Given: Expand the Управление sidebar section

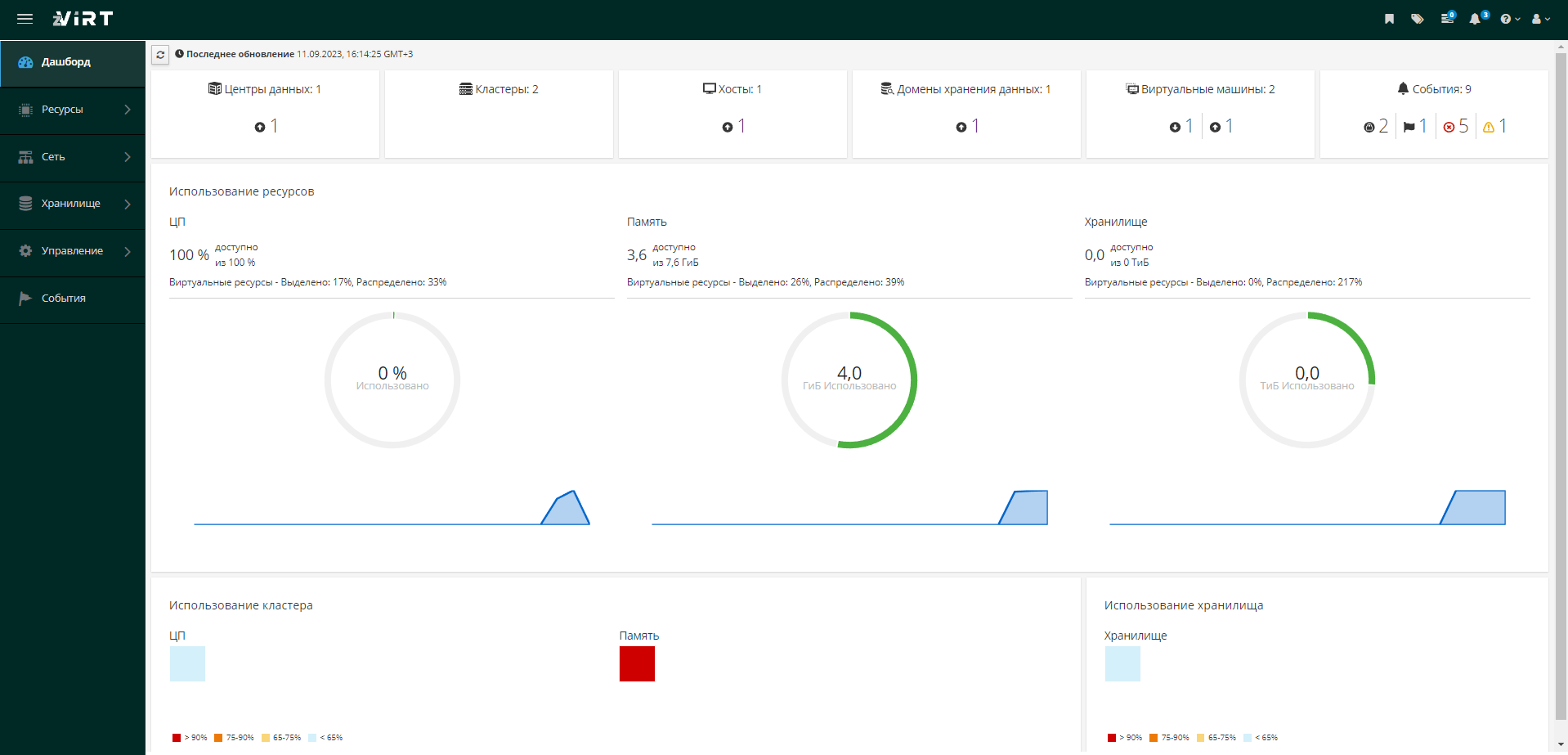Looking at the screenshot, I should pos(73,251).
